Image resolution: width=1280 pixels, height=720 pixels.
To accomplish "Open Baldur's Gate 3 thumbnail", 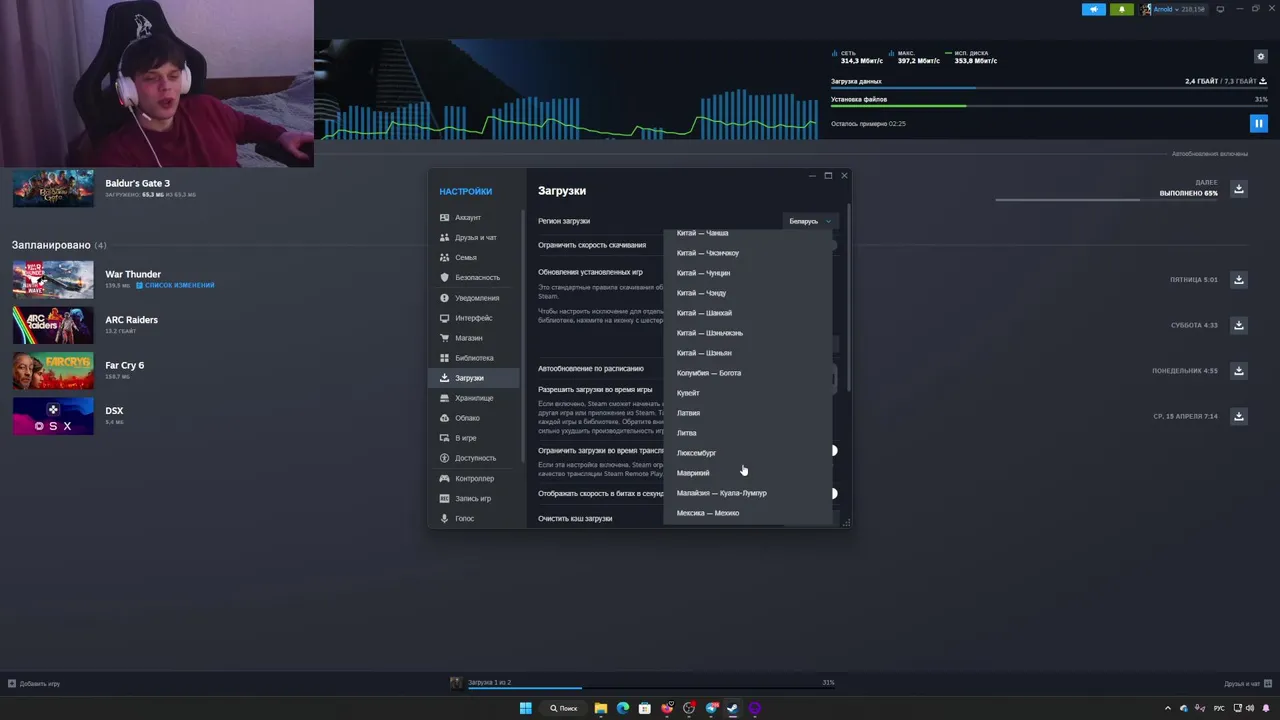I will tap(53, 188).
